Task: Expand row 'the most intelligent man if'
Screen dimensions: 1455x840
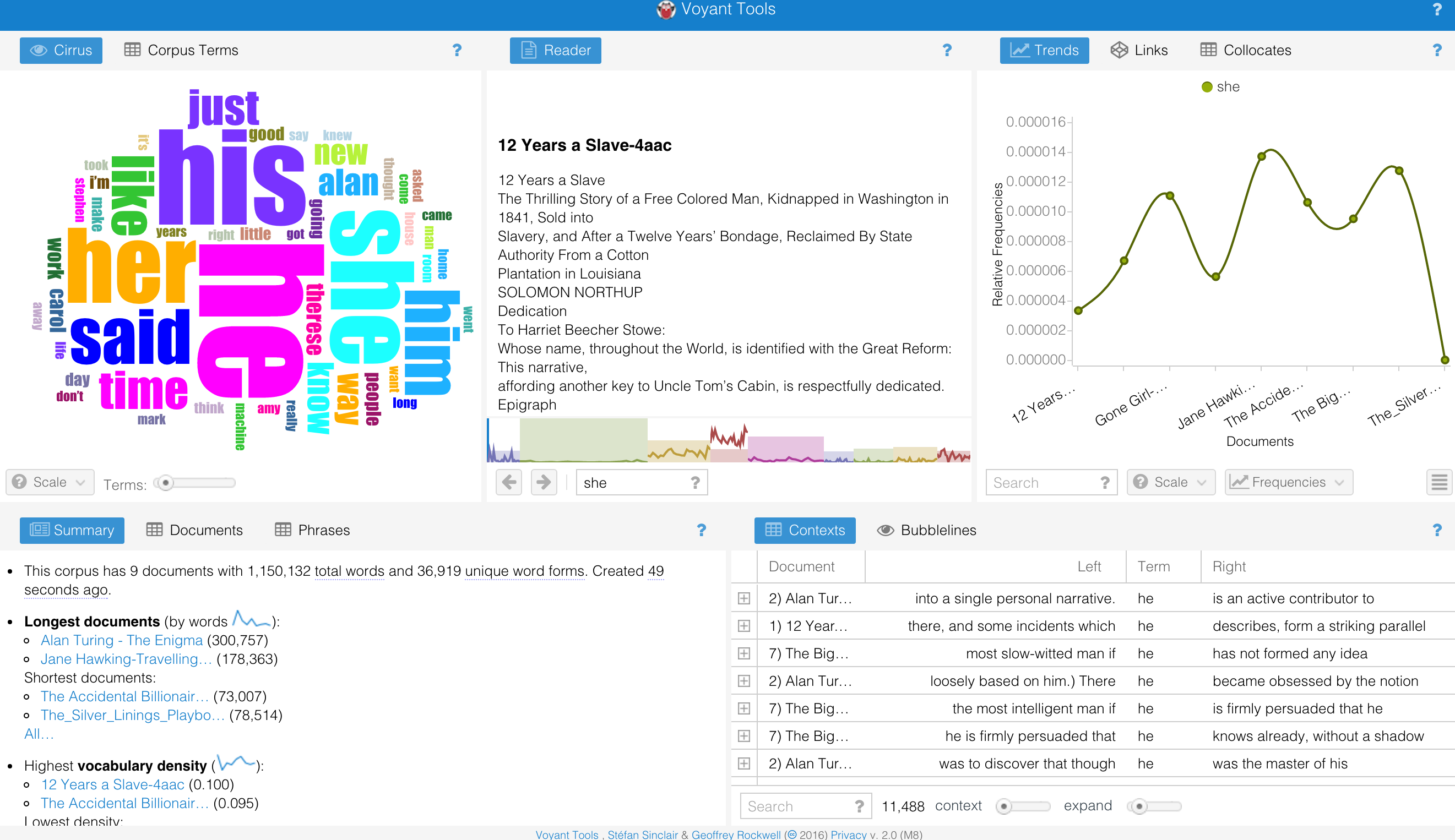Action: [x=744, y=708]
